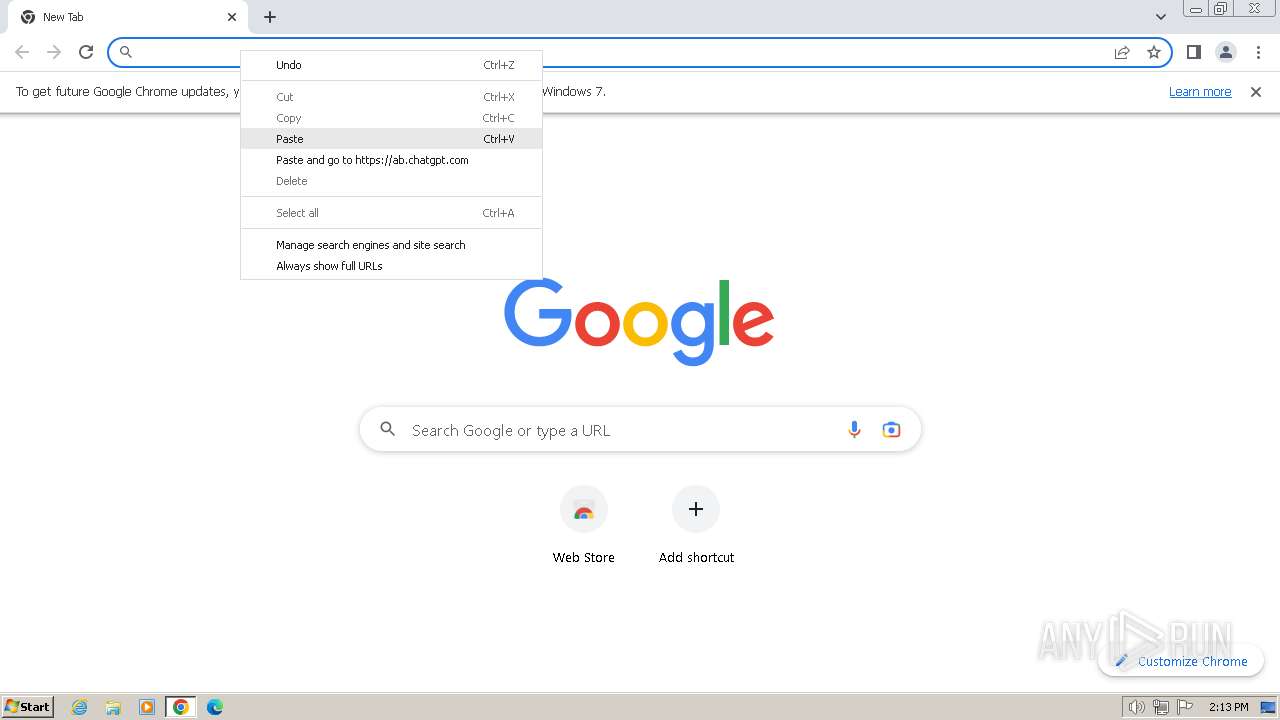Toggle the side panel icon
The width and height of the screenshot is (1280, 720).
click(1193, 52)
